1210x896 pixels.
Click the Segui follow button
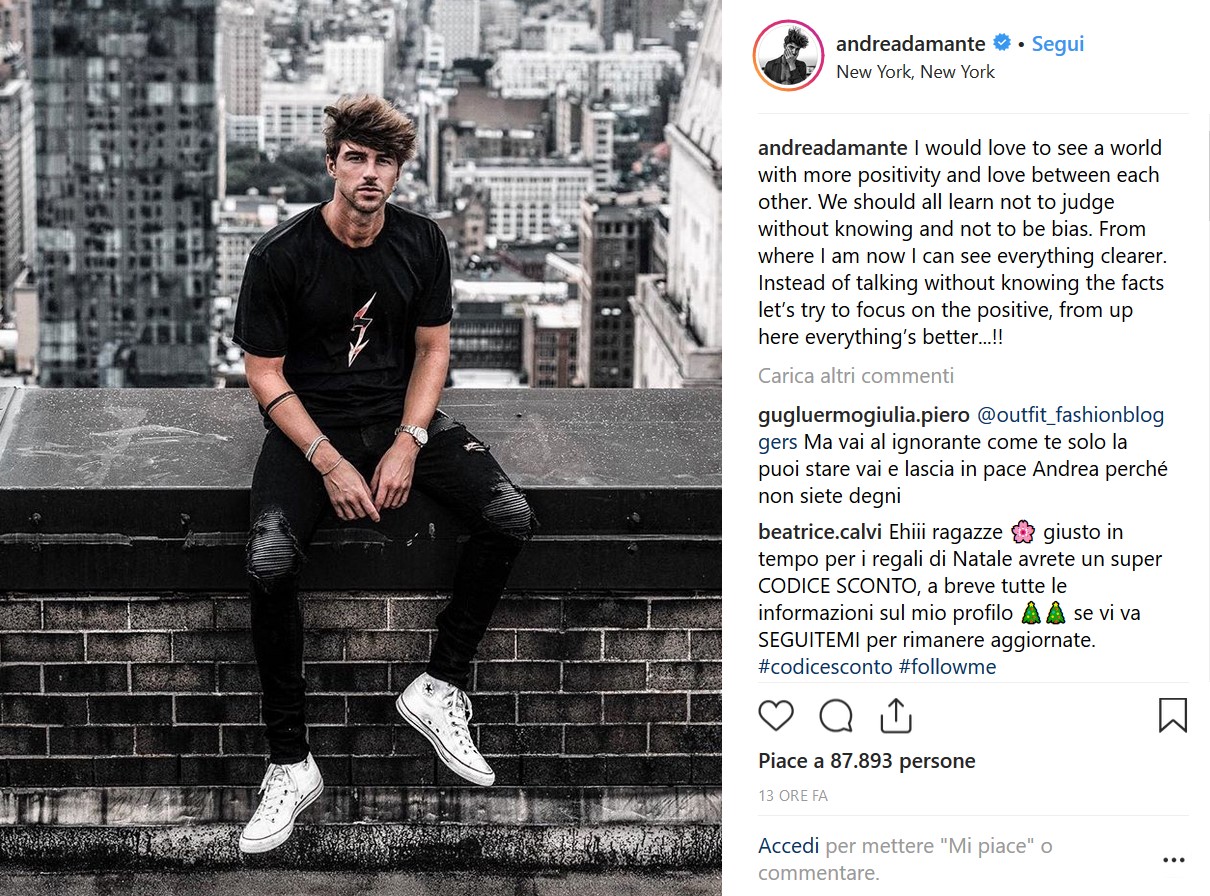tap(1057, 44)
